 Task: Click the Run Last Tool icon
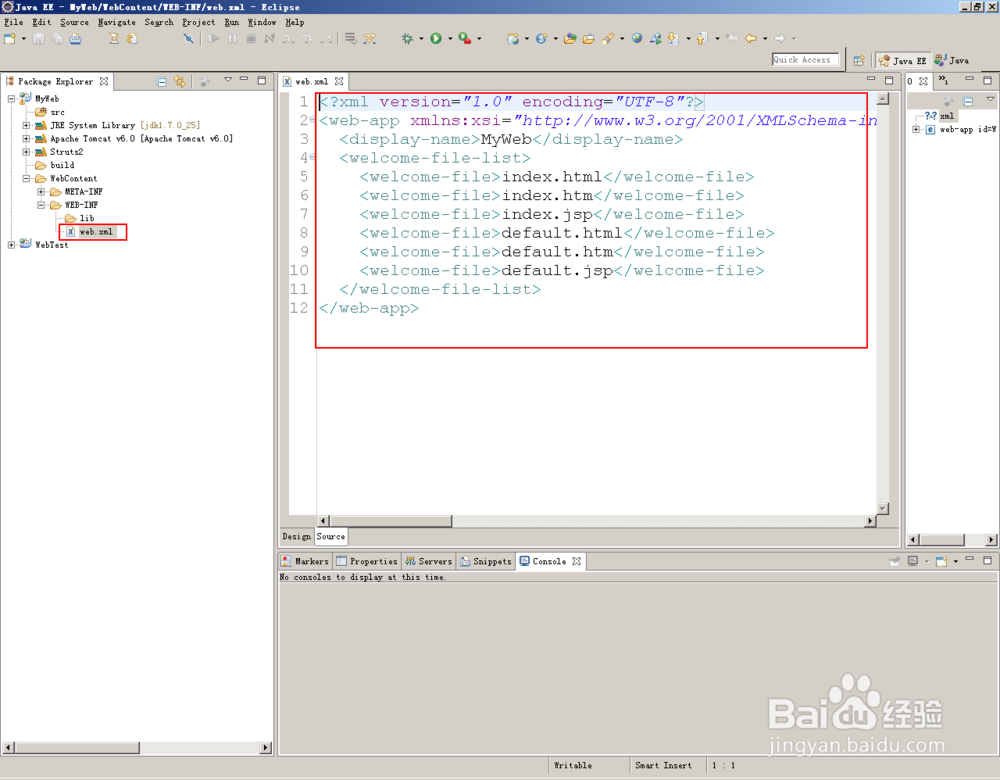coord(465,39)
